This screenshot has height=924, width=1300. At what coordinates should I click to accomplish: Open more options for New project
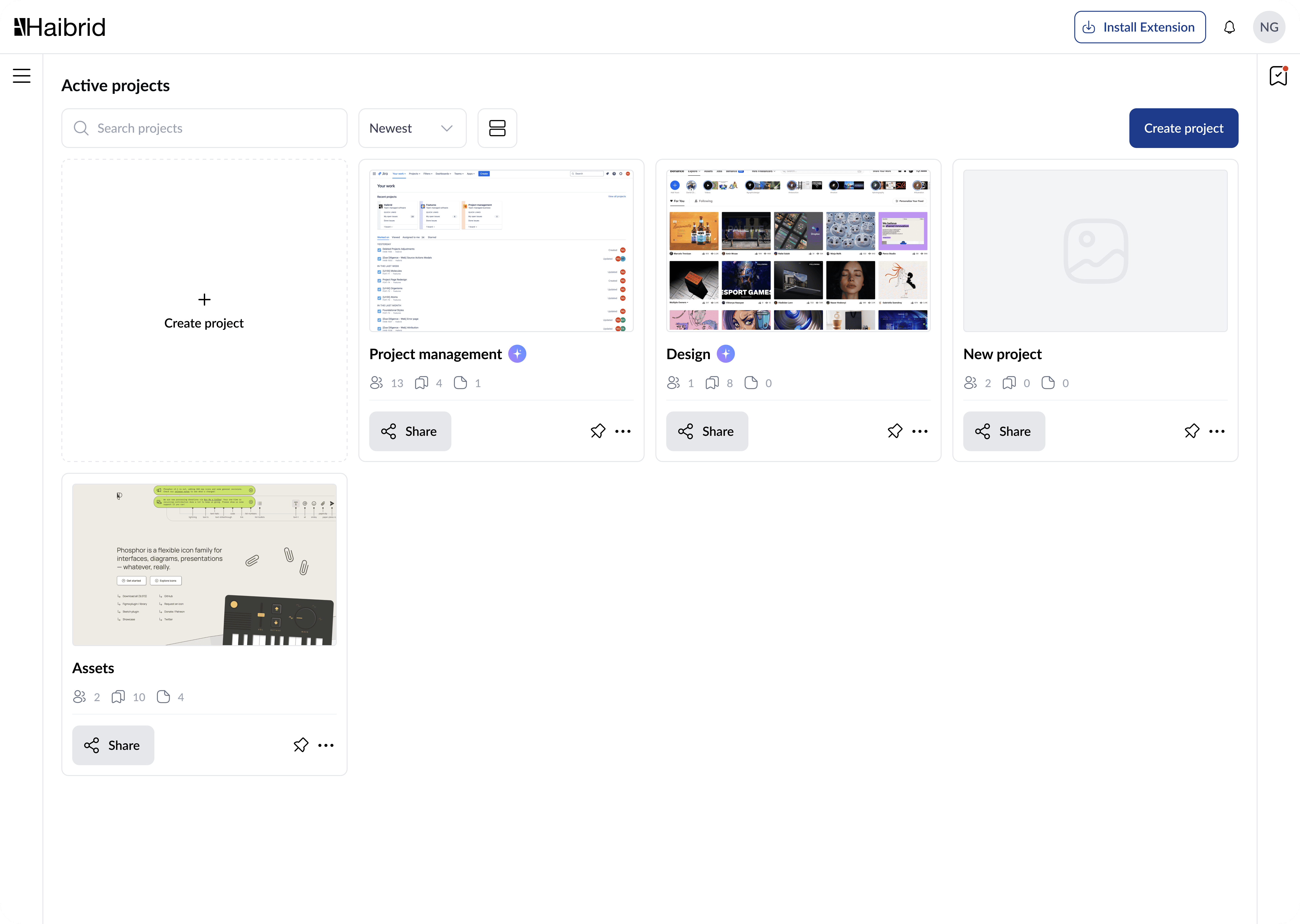1217,431
